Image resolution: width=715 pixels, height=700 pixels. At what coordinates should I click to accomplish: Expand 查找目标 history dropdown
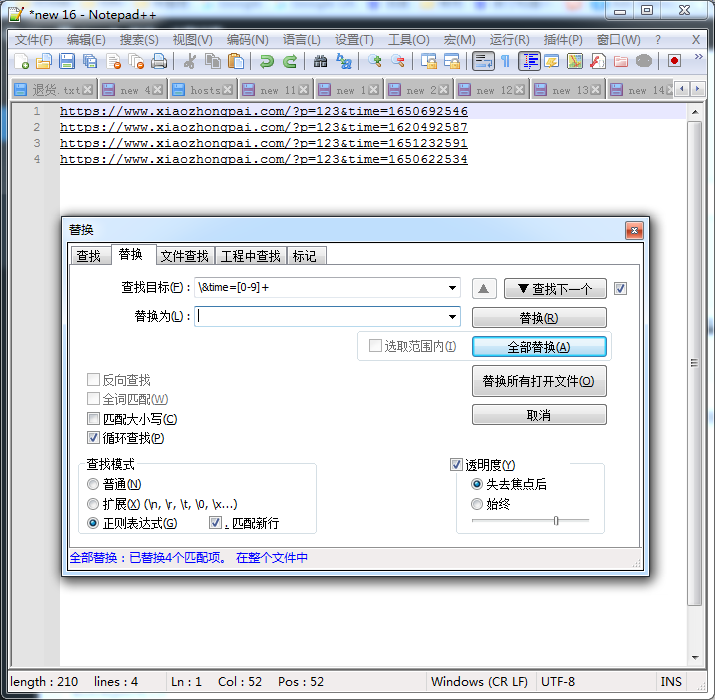pyautogui.click(x=452, y=288)
